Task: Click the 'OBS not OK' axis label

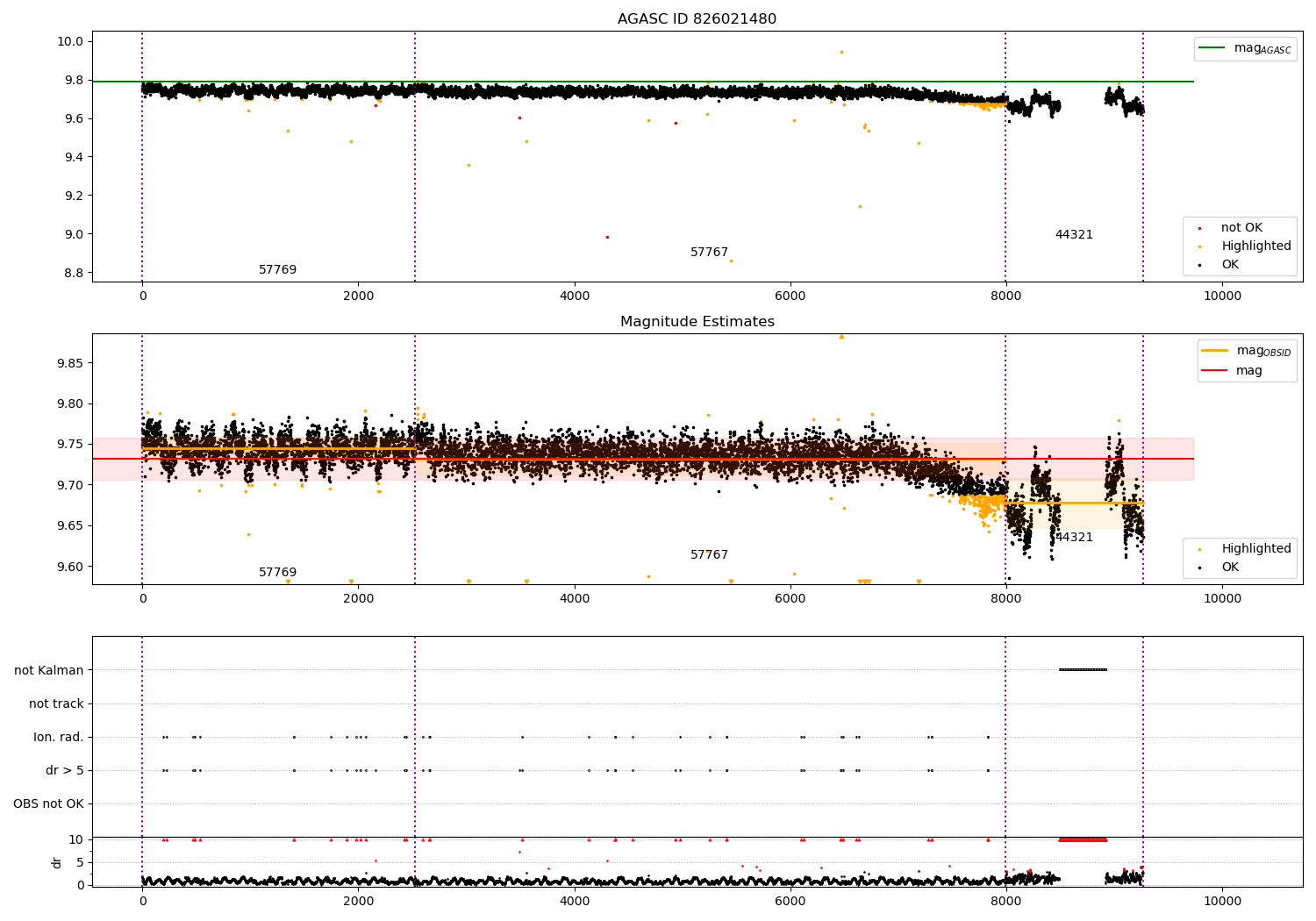Action: coord(48,803)
